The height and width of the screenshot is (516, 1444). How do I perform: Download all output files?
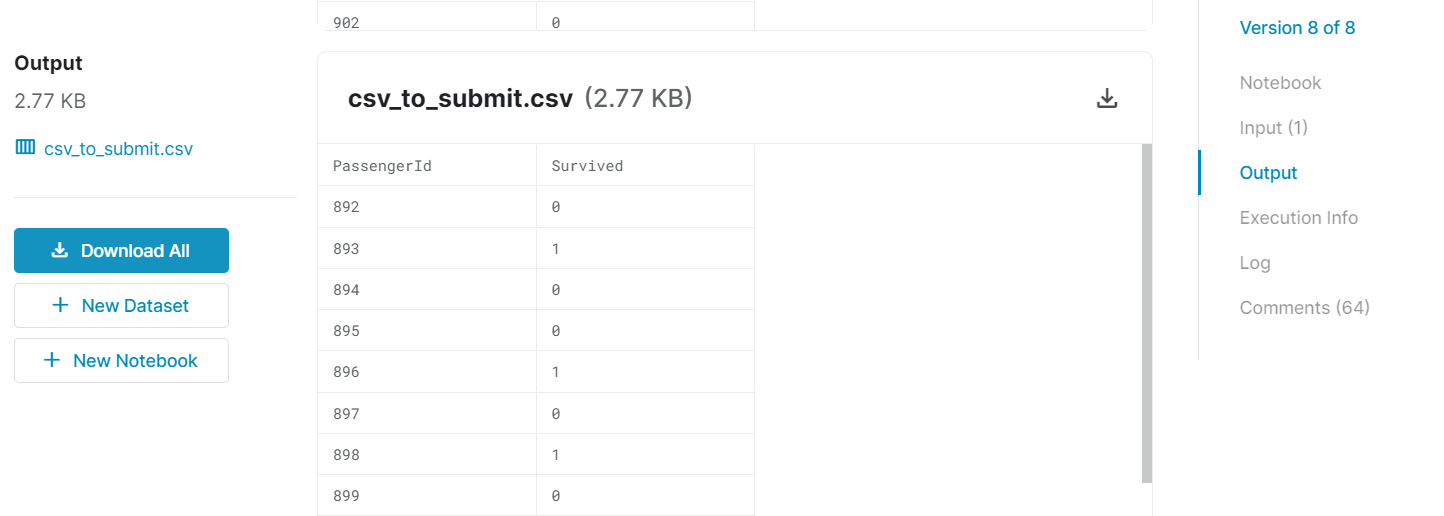(121, 250)
